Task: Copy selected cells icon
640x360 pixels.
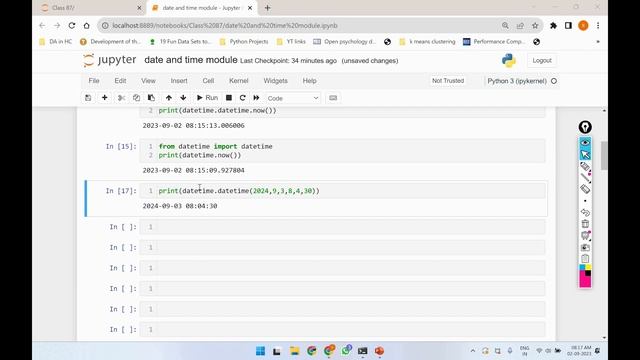Action: pos(136,98)
